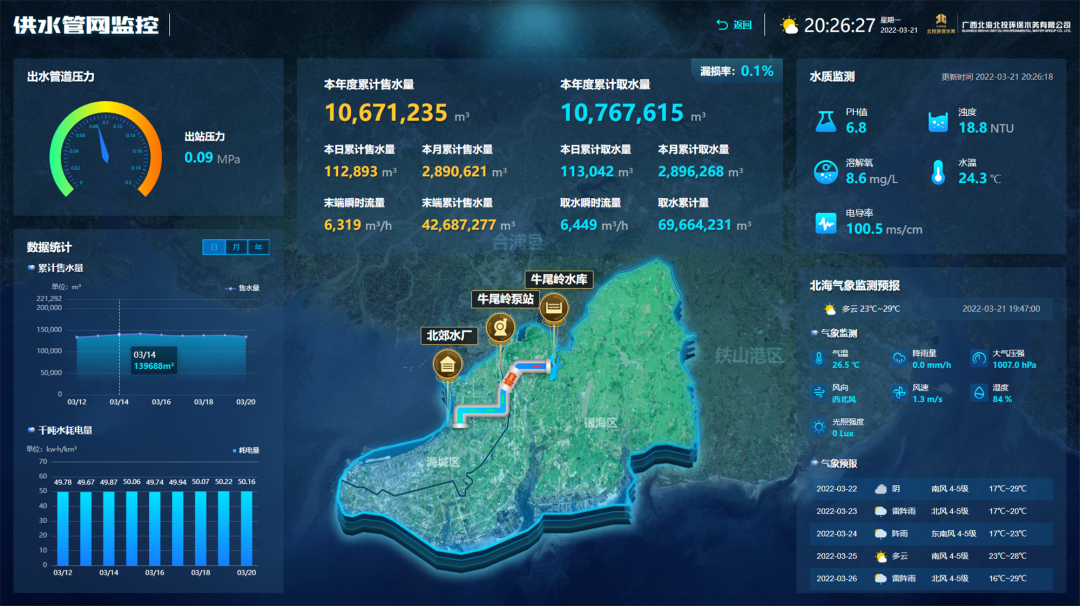Click the 出站压力 gauge dial

coord(105,150)
